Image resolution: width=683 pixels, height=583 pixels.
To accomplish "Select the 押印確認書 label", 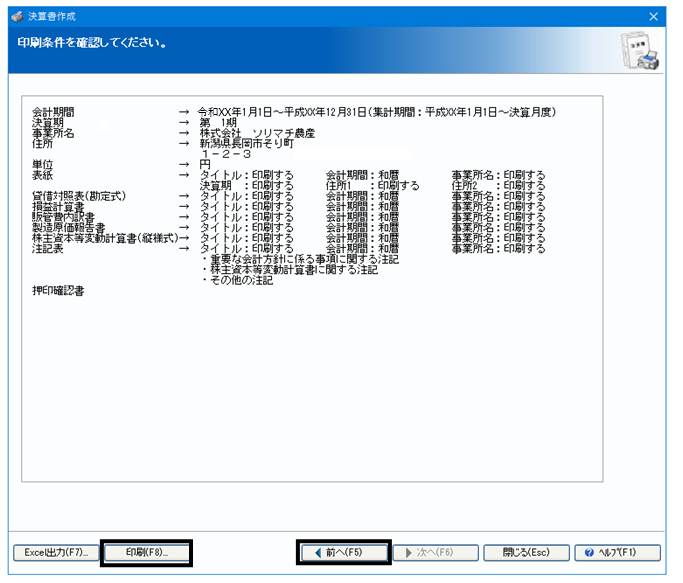I will pyautogui.click(x=58, y=291).
